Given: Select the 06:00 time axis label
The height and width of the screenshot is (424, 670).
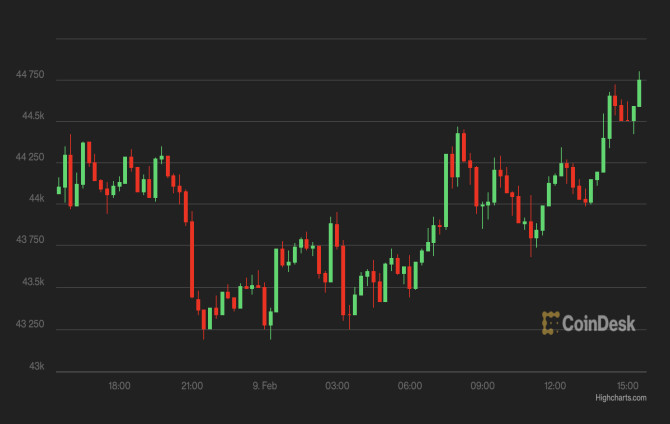Looking at the screenshot, I should (x=410, y=386).
